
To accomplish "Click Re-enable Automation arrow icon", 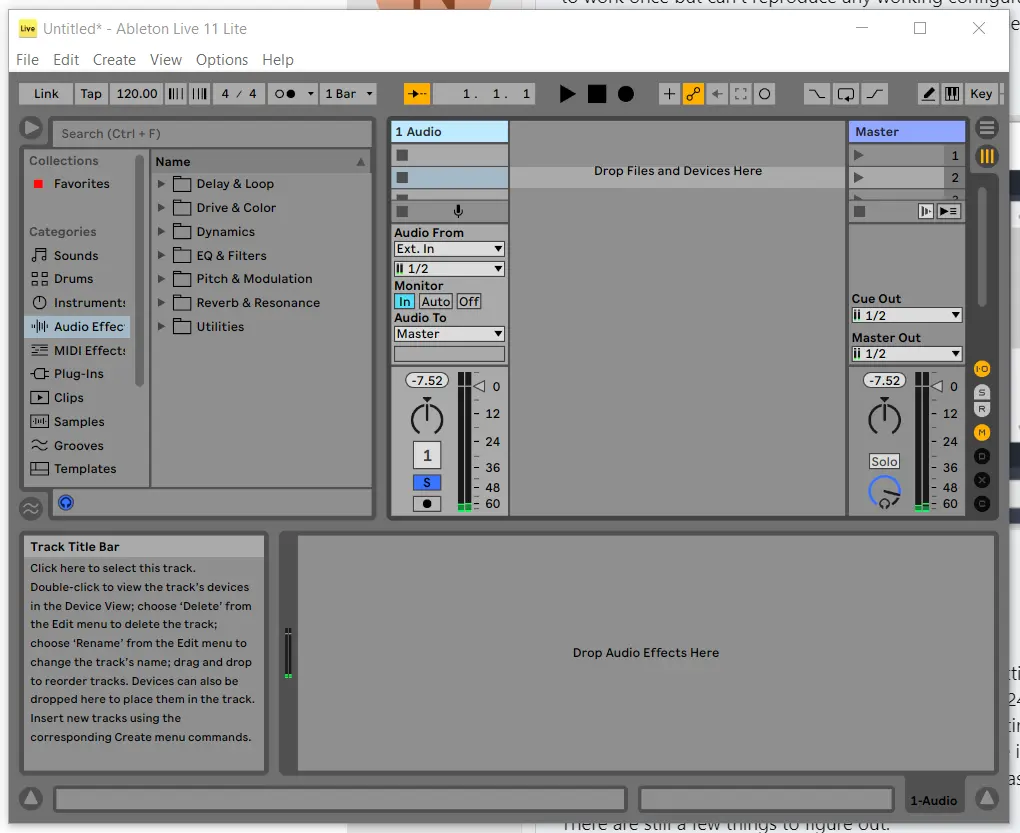I will pyautogui.click(x=717, y=94).
